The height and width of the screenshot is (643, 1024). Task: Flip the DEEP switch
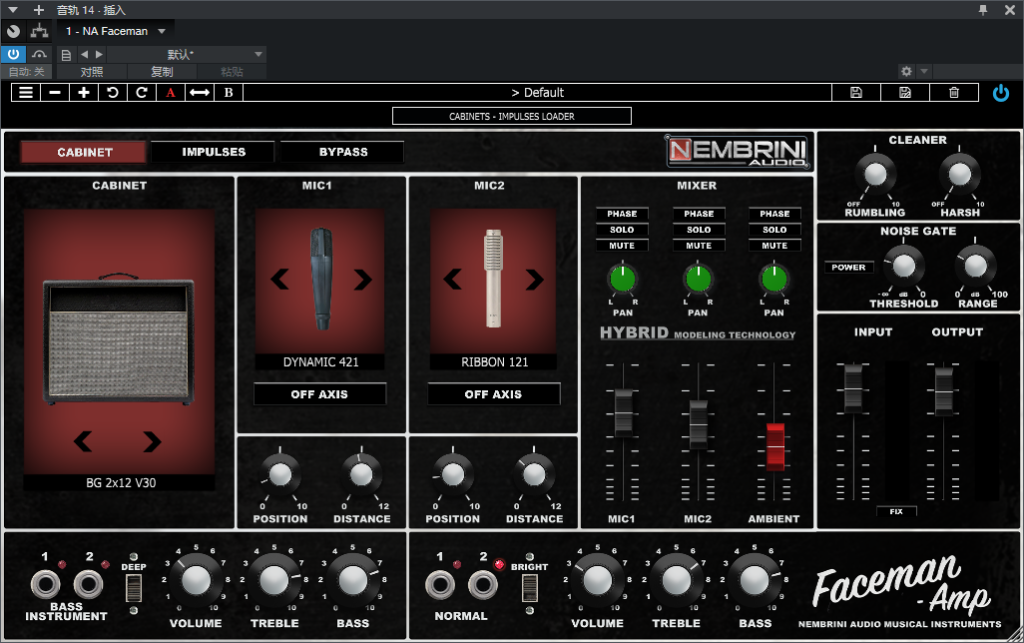[133, 589]
